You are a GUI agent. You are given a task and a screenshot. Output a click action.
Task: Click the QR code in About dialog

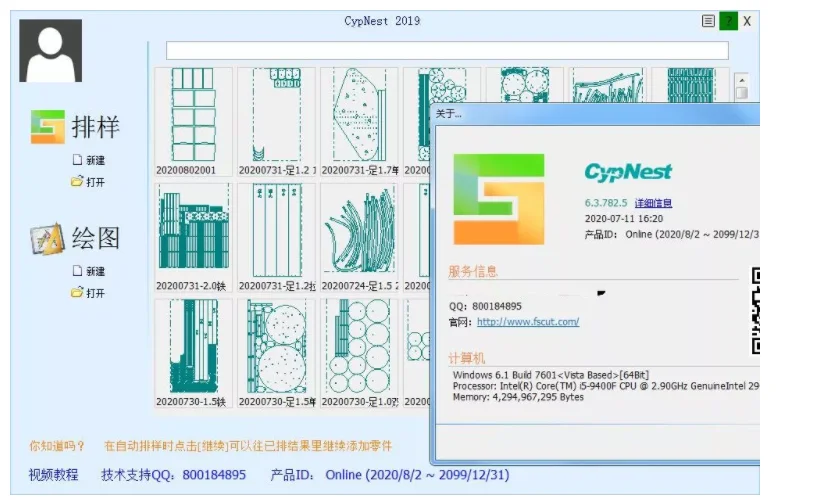pos(755,311)
